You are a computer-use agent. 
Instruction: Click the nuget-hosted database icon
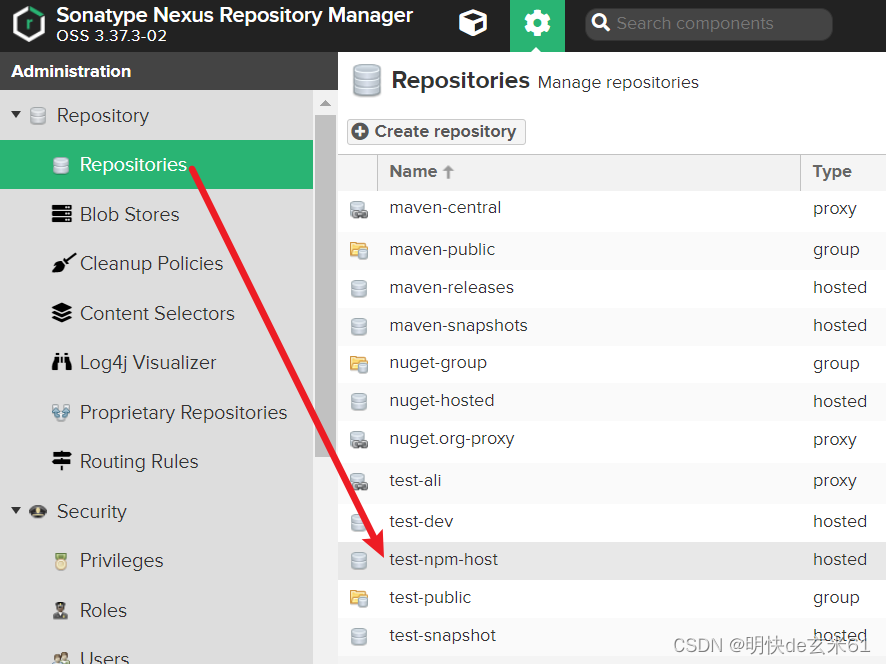[359, 402]
